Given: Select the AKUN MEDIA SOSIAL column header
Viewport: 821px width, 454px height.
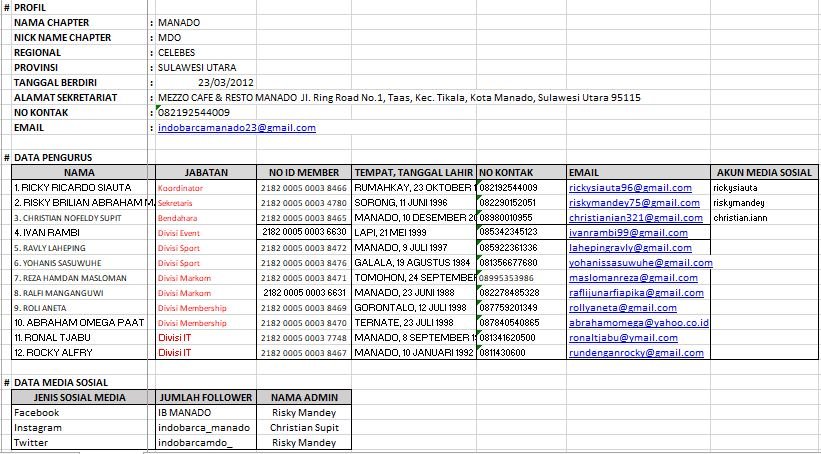Looking at the screenshot, I should [764, 173].
